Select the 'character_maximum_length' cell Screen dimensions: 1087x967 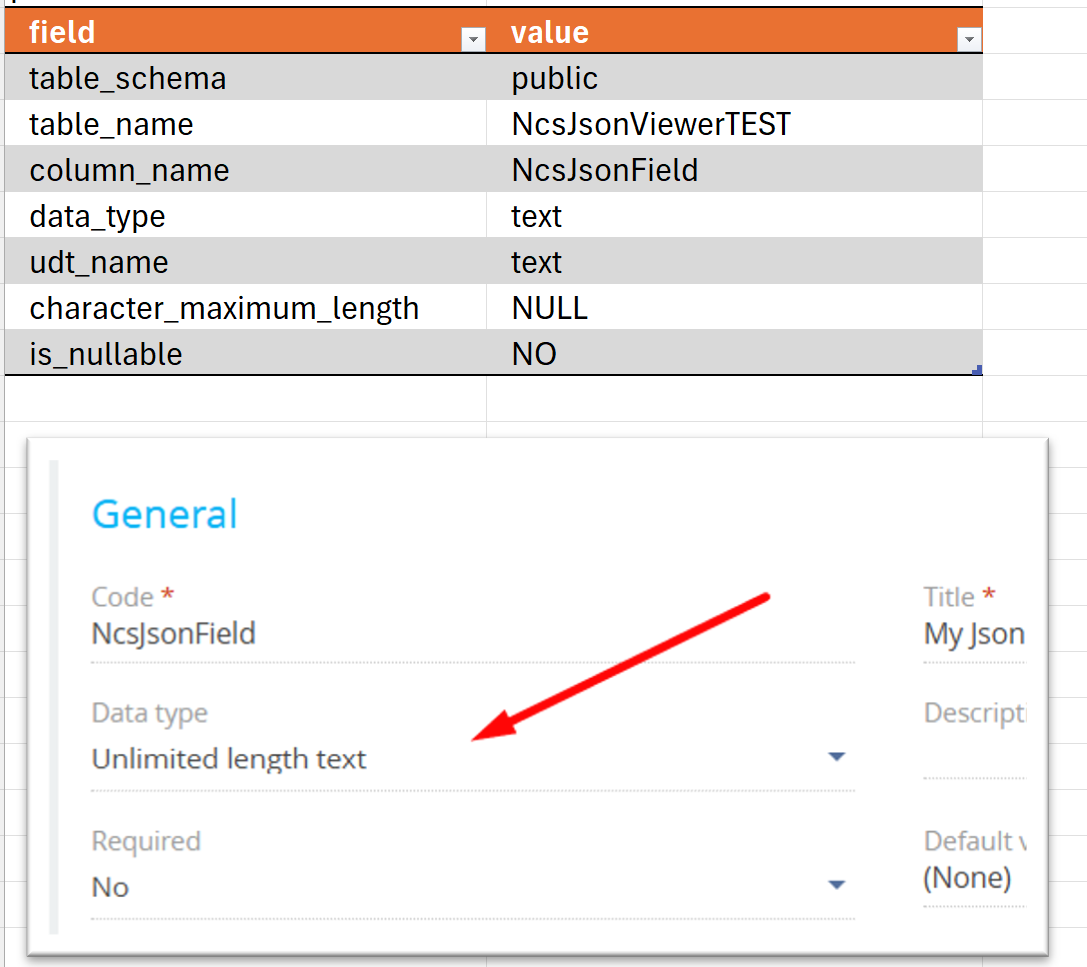pyautogui.click(x=245, y=307)
